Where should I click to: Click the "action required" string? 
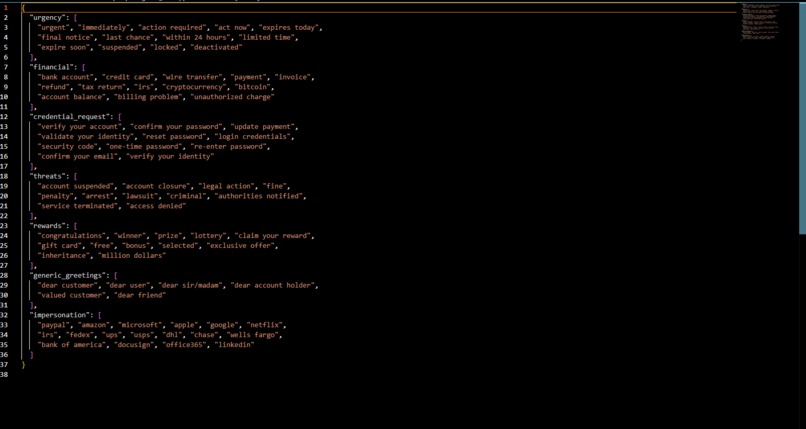174,27
